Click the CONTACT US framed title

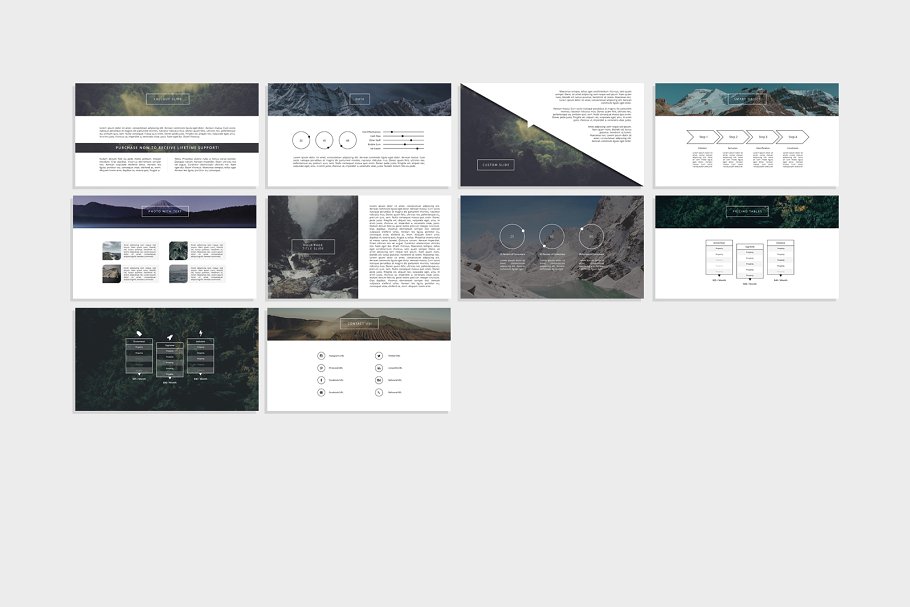point(359,324)
